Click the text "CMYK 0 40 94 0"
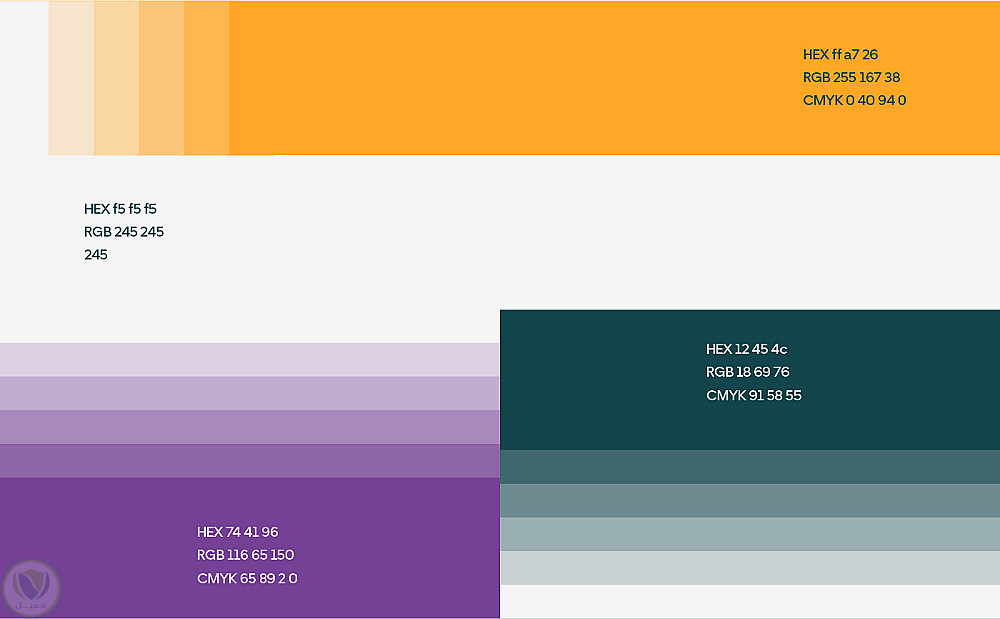This screenshot has height=619, width=1000. [855, 100]
